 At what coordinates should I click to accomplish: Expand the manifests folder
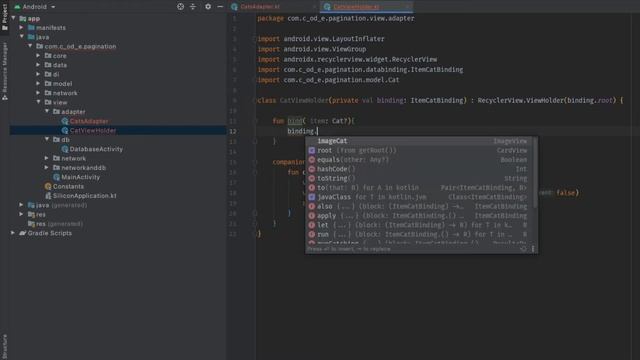point(22,27)
